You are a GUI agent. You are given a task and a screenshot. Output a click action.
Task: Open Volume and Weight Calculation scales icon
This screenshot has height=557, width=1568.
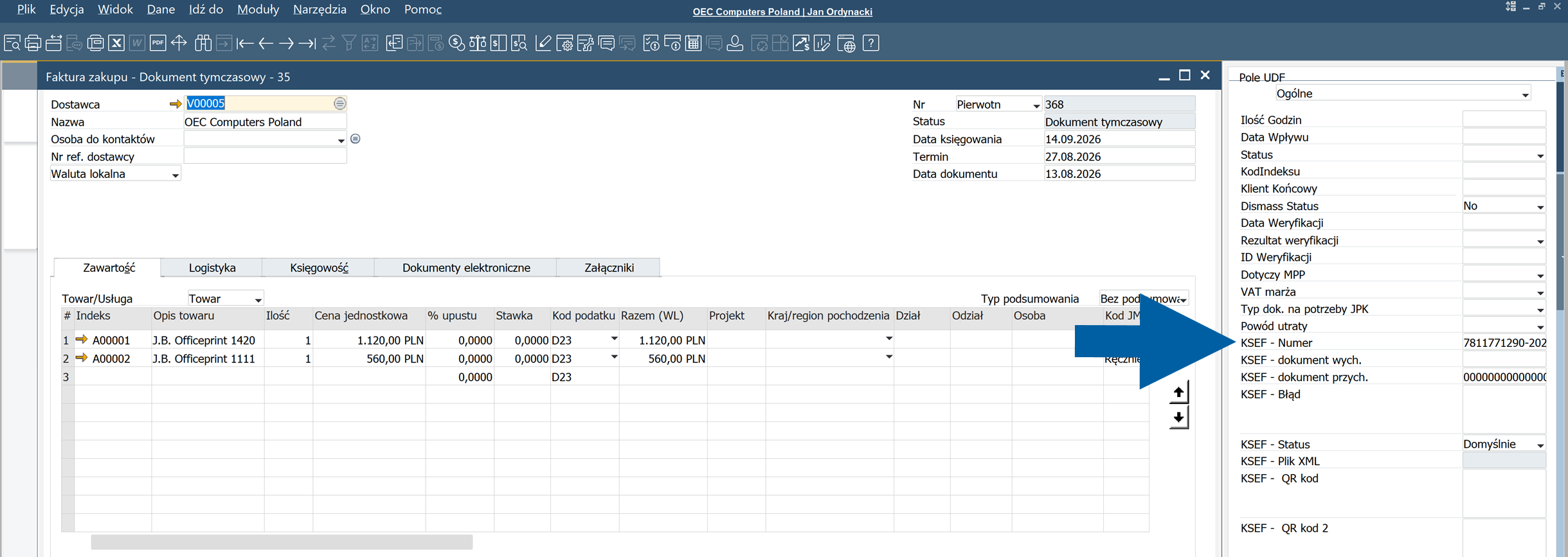(x=478, y=43)
